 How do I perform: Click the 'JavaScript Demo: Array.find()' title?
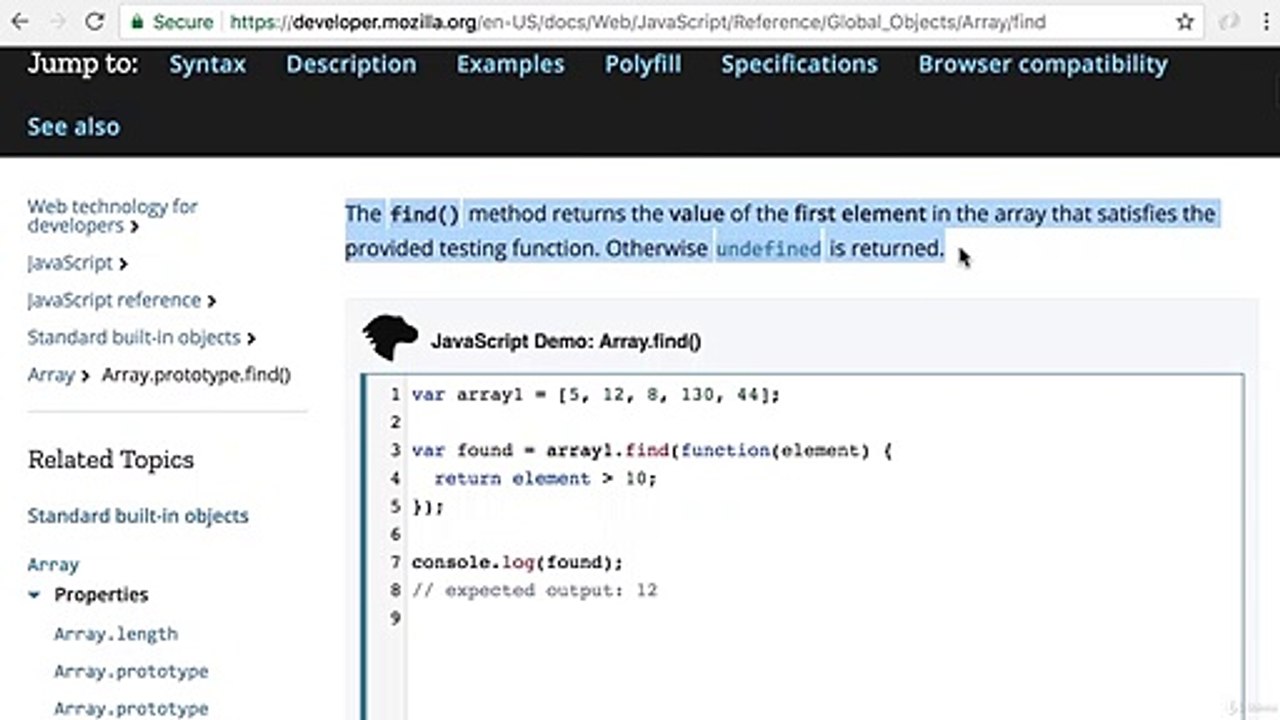(566, 341)
